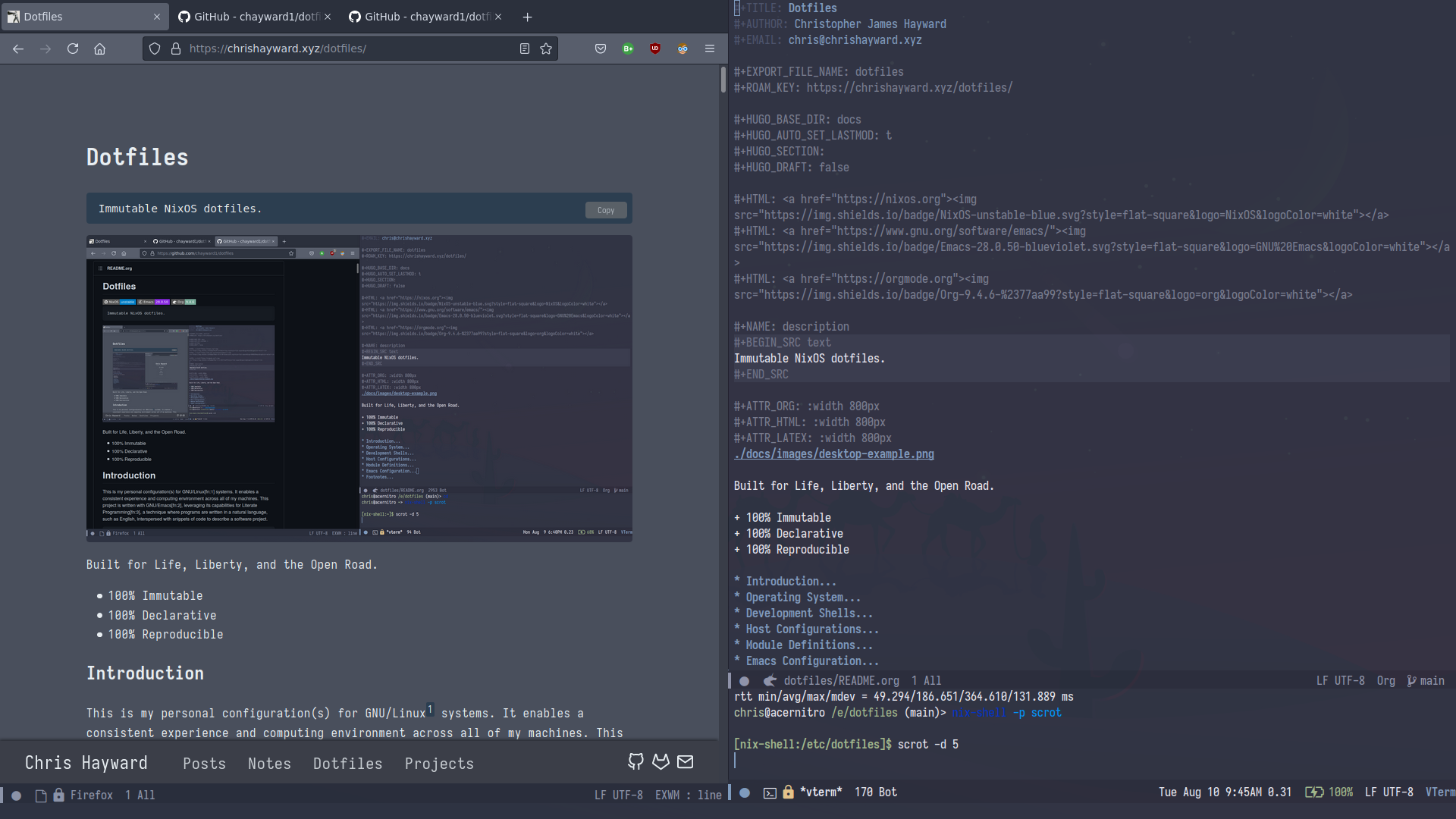Toggle the uBlock Origin extension icon
Image resolution: width=1456 pixels, height=819 pixels.
click(x=655, y=48)
